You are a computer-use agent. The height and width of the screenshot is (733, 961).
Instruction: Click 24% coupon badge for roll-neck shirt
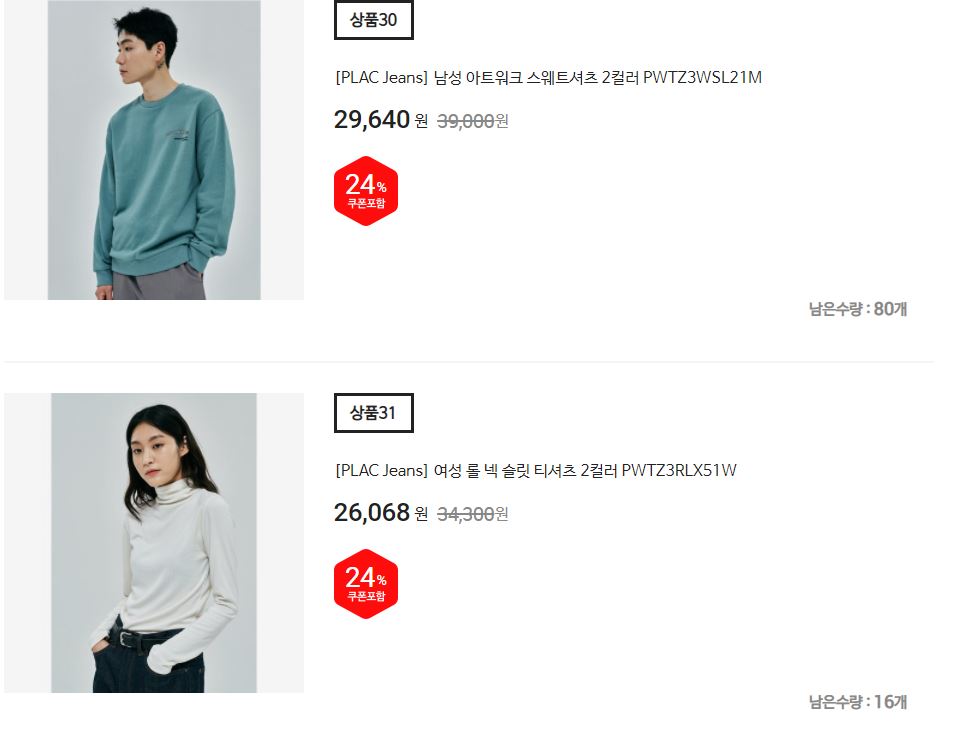[366, 583]
